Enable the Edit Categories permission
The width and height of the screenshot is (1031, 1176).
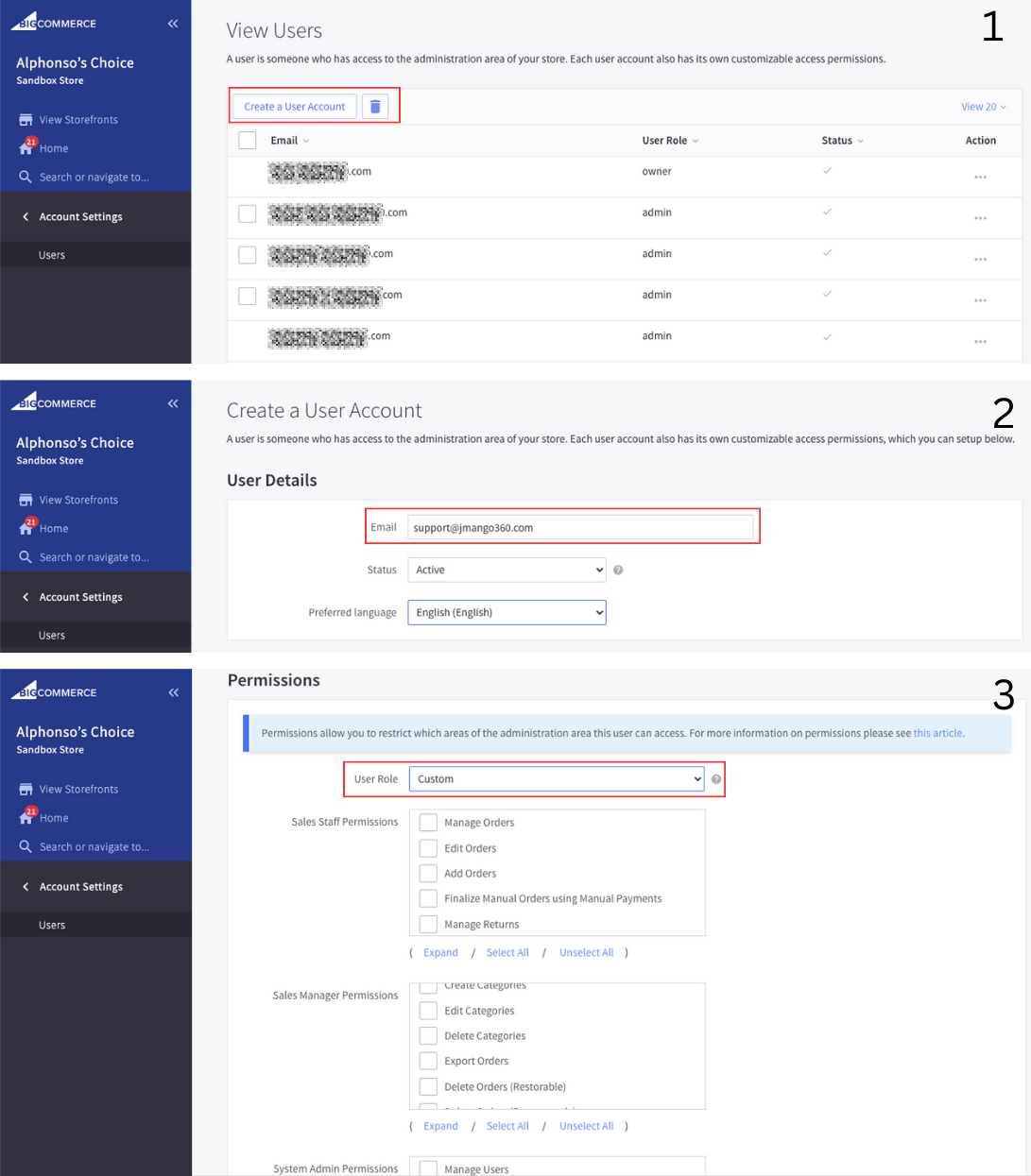428,1011
